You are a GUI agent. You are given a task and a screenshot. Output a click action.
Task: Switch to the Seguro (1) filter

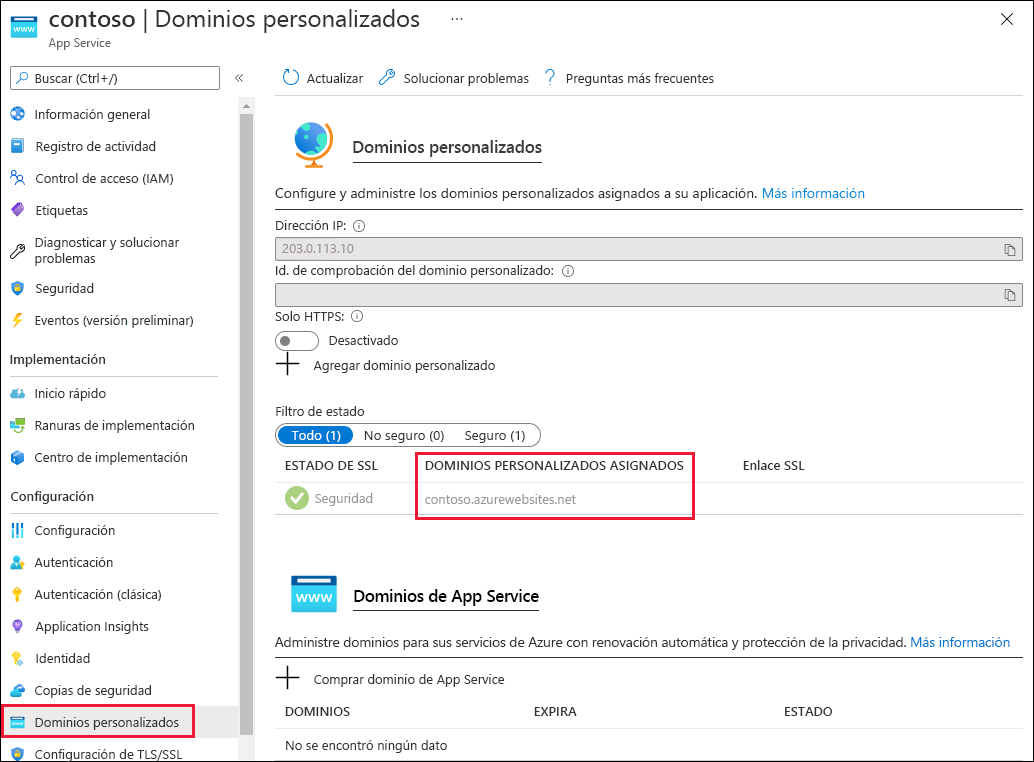click(498, 435)
